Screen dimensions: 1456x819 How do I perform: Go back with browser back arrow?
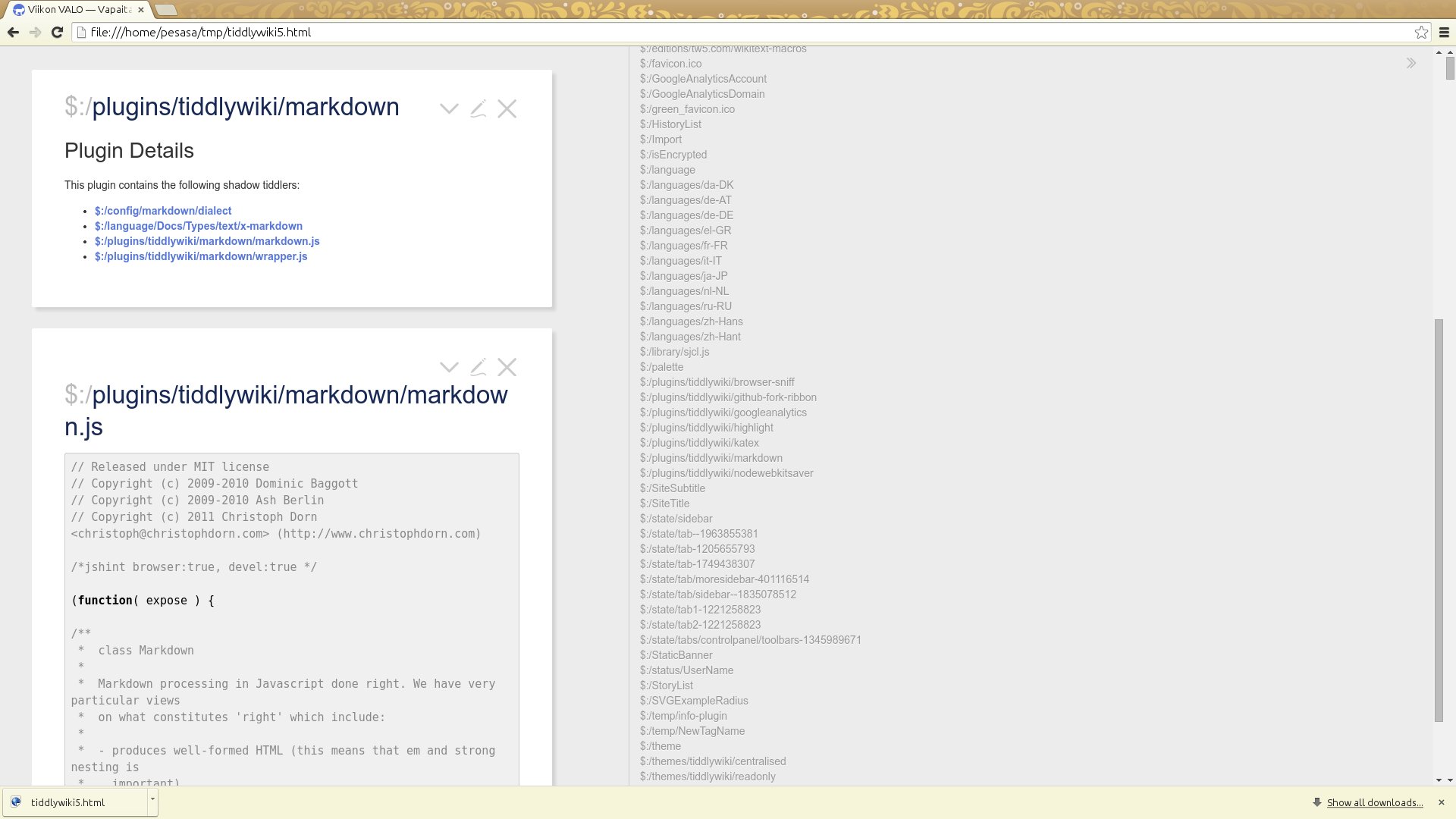(13, 32)
